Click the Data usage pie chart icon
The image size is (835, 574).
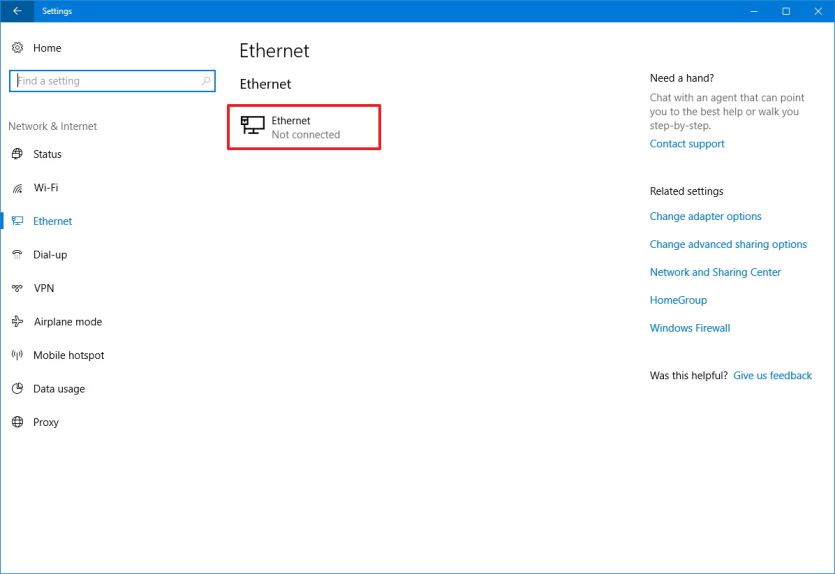pyautogui.click(x=17, y=389)
